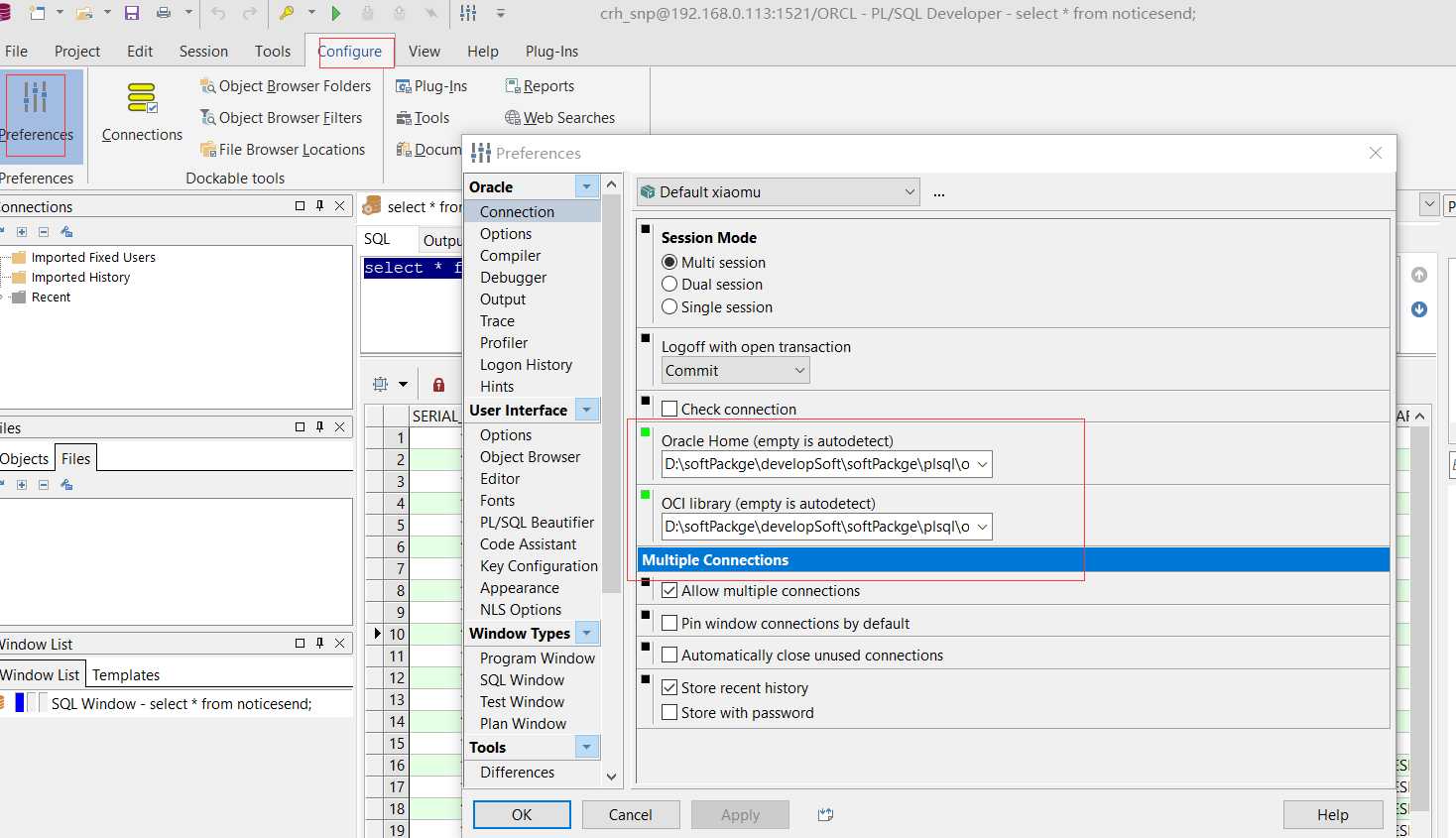Click the pin icon on Files panel

click(319, 427)
